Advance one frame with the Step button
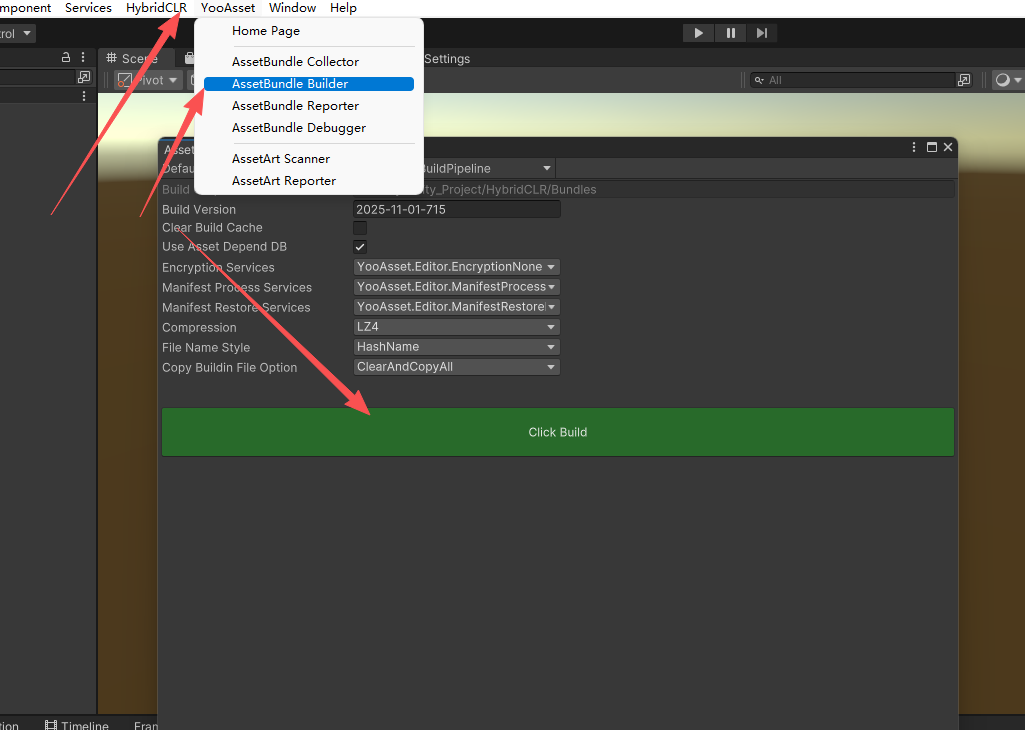 click(x=762, y=33)
